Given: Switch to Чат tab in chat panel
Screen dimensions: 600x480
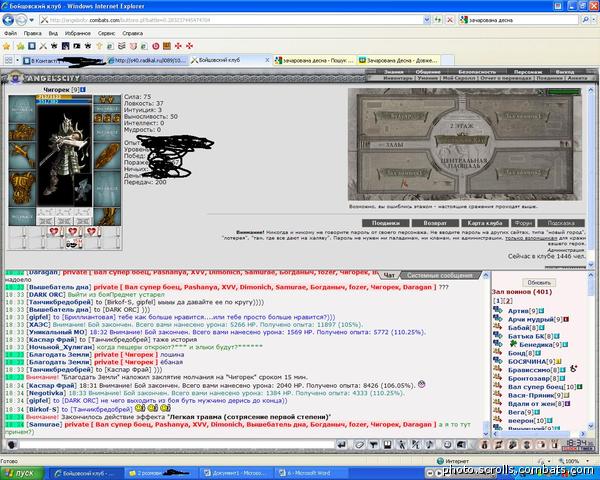Looking at the screenshot, I should [x=389, y=275].
